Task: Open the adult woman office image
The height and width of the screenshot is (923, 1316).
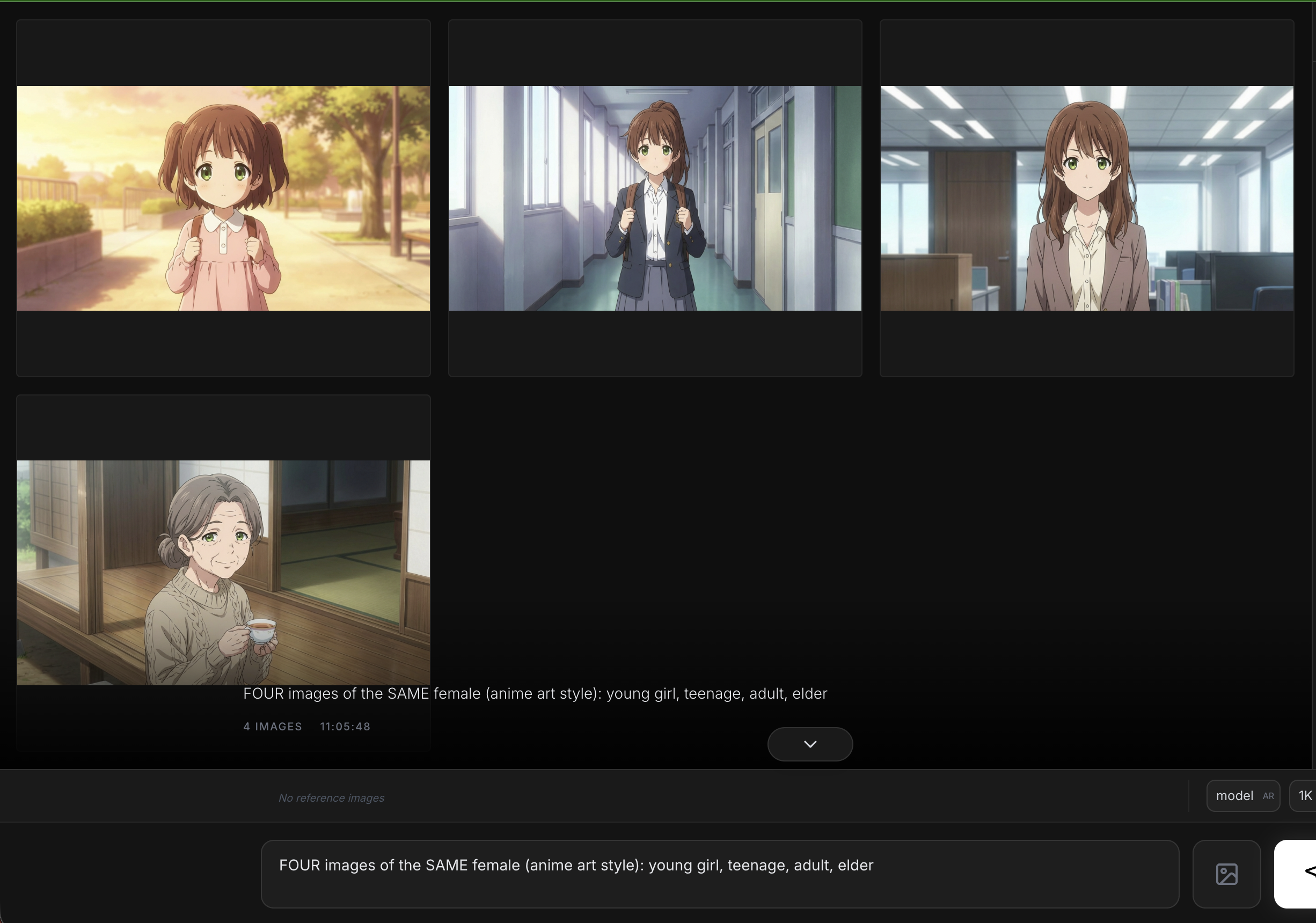Action: [x=1086, y=198]
